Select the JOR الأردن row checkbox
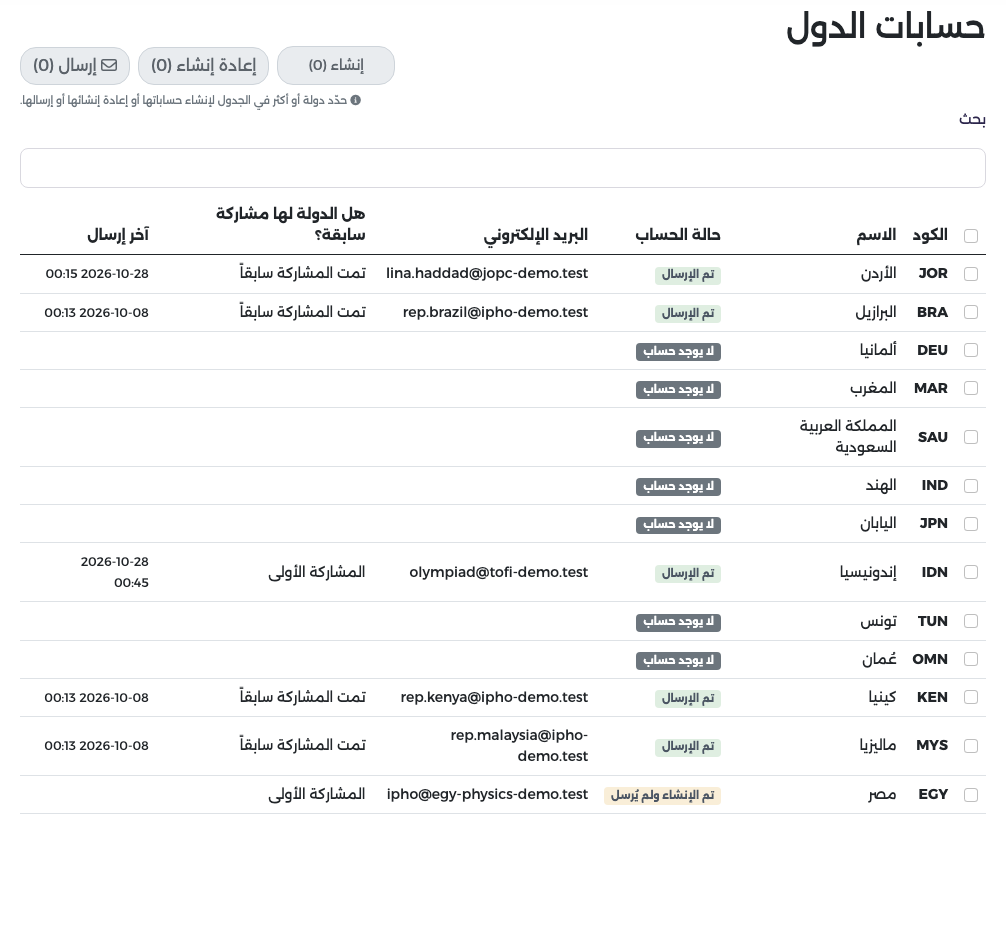The width and height of the screenshot is (1006, 933). pos(971,274)
